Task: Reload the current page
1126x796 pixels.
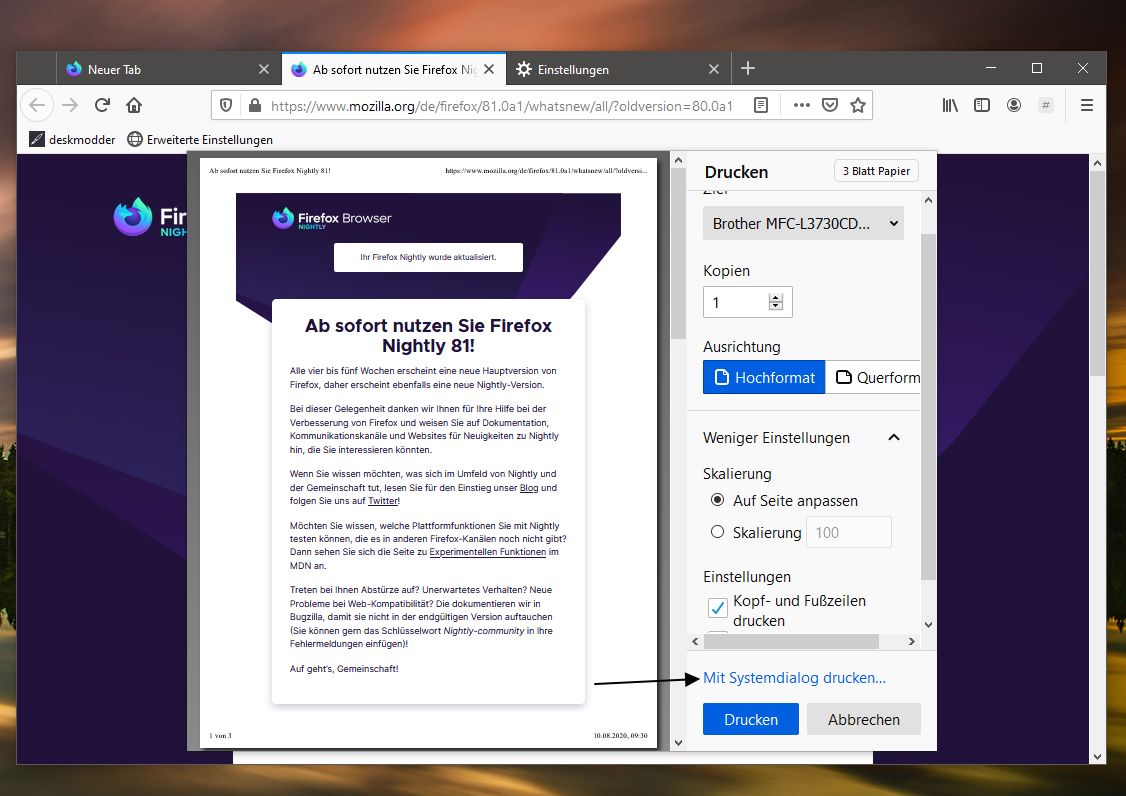Action: point(102,106)
